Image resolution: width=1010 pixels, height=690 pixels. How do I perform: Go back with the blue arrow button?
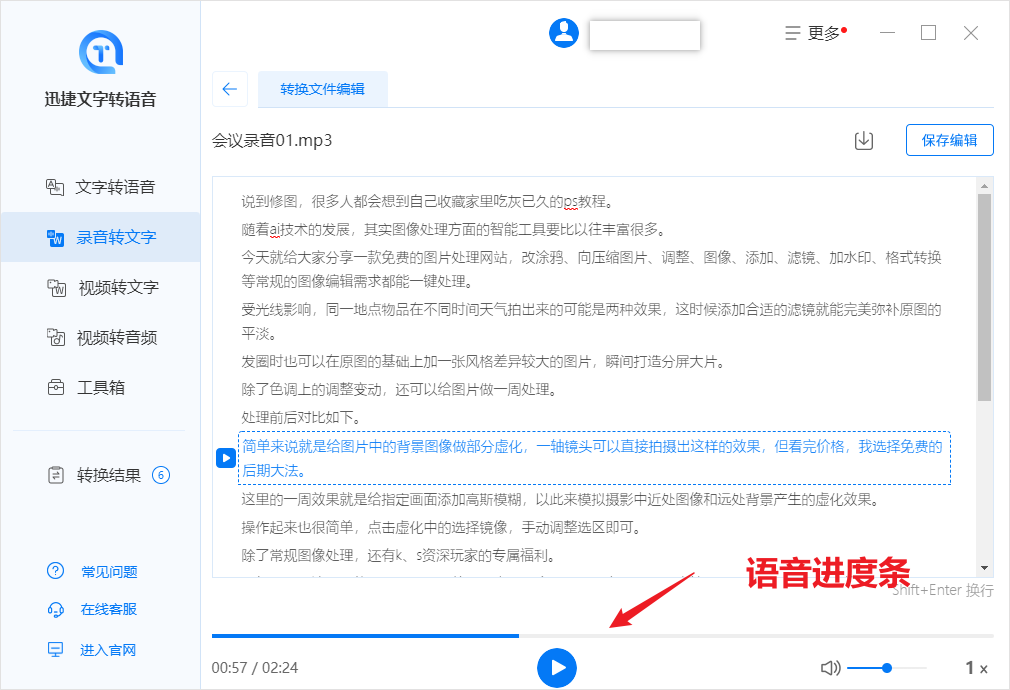(230, 89)
